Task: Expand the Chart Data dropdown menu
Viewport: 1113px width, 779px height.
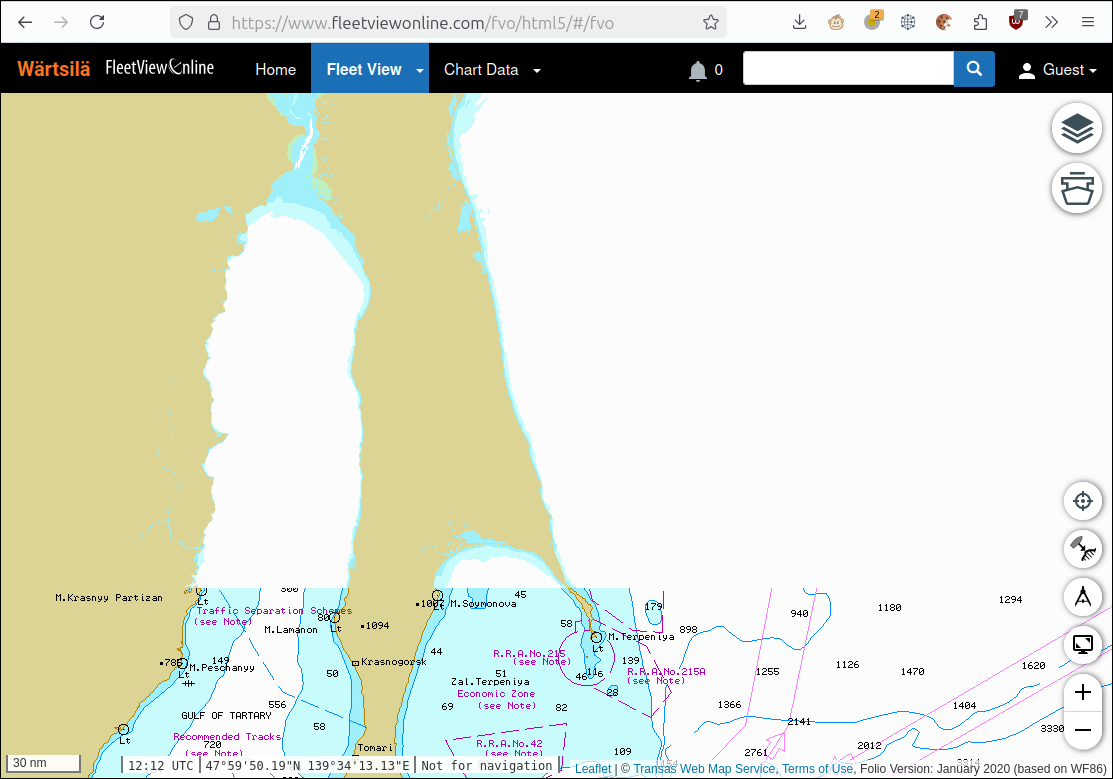Action: click(x=492, y=70)
